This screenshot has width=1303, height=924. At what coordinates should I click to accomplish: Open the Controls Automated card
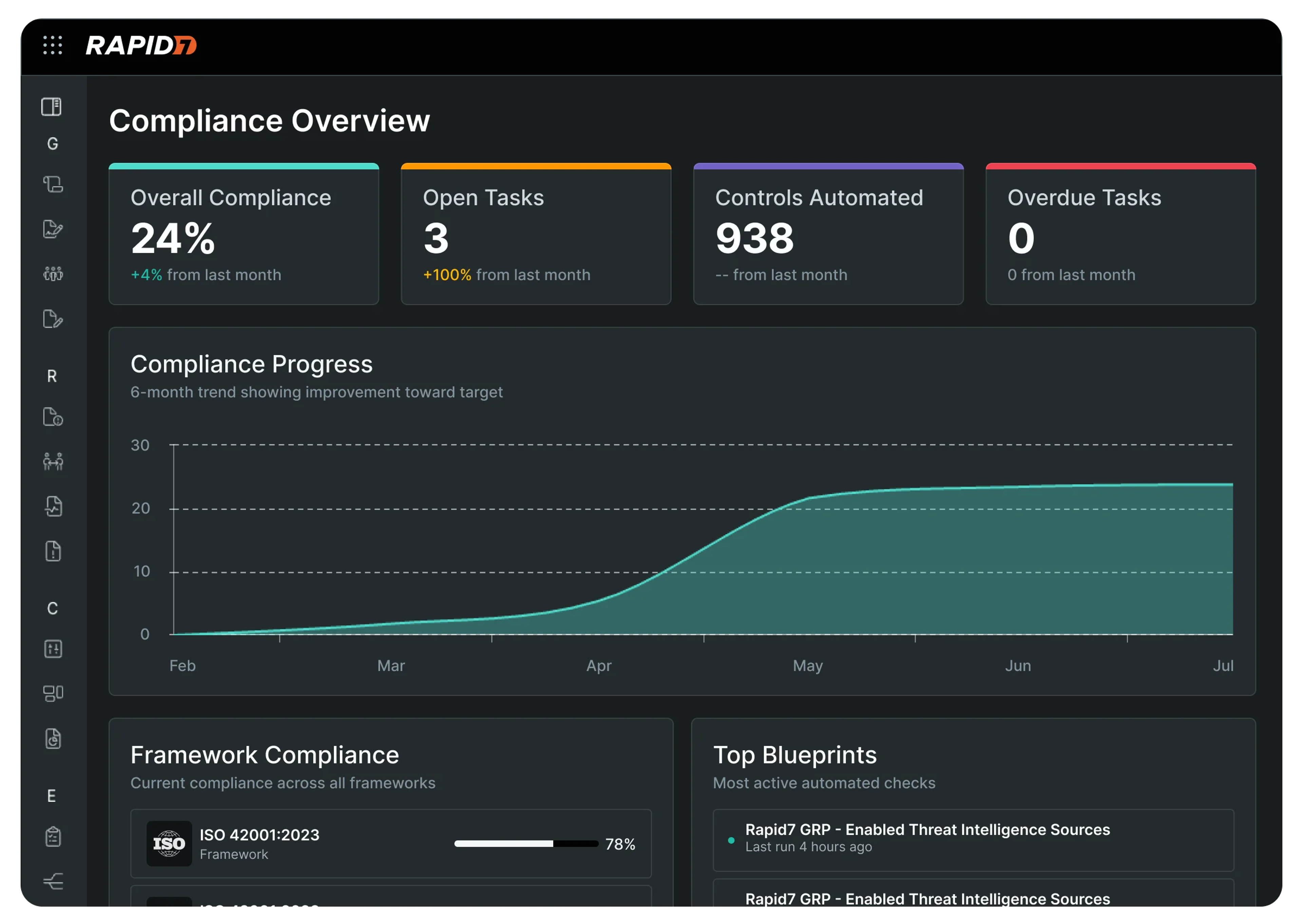click(829, 234)
